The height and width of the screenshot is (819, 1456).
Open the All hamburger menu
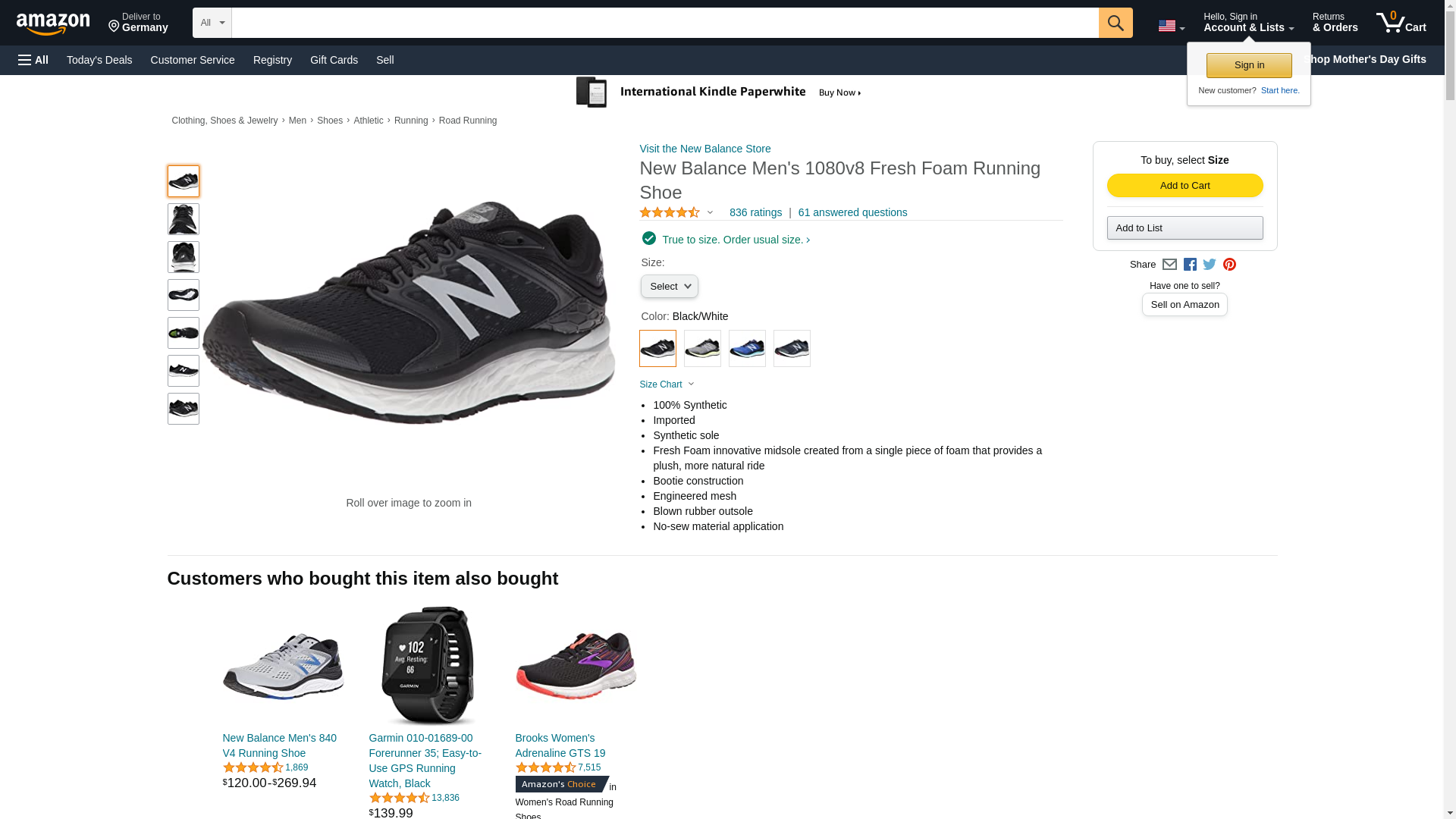[33, 60]
